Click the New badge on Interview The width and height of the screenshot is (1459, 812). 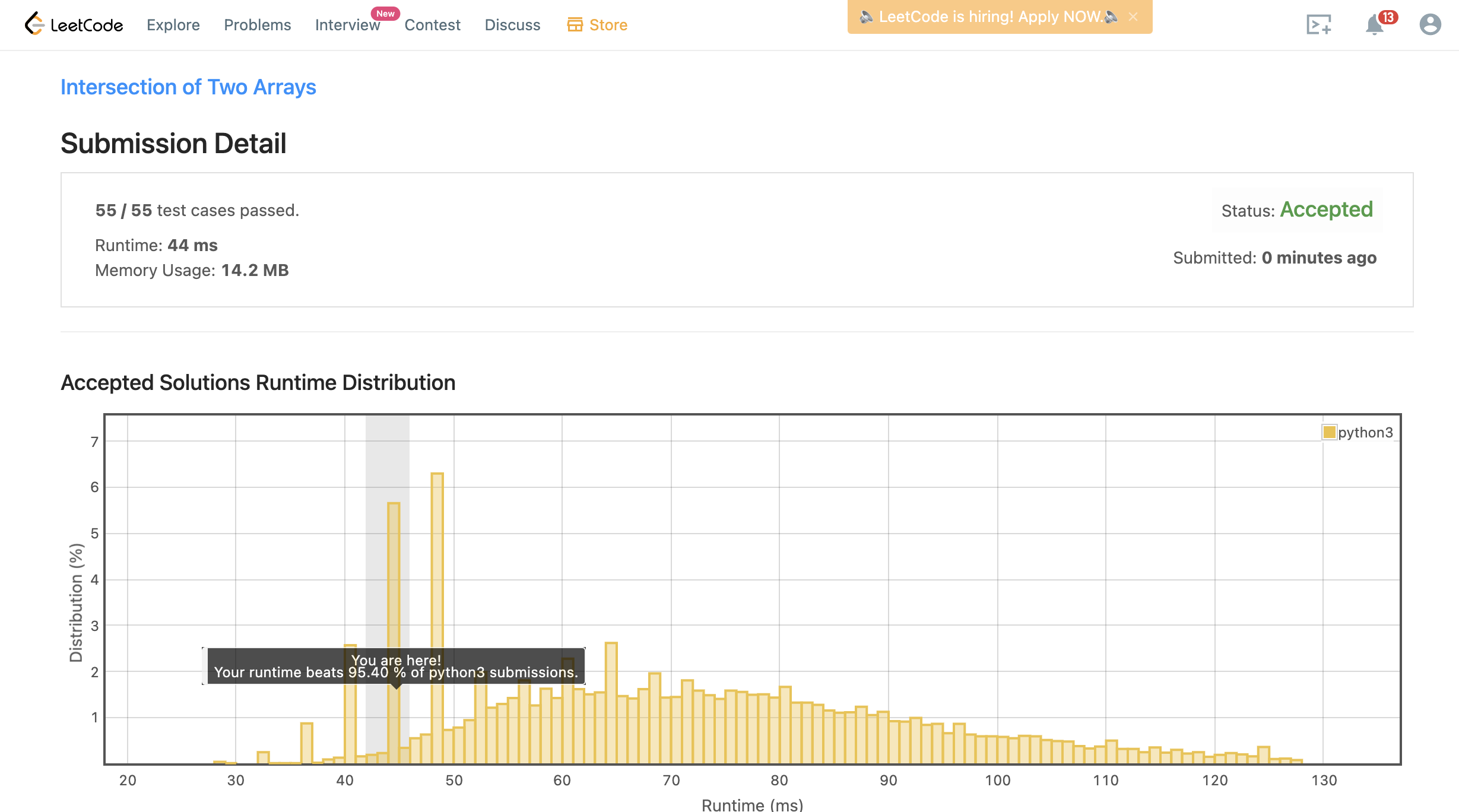[385, 14]
